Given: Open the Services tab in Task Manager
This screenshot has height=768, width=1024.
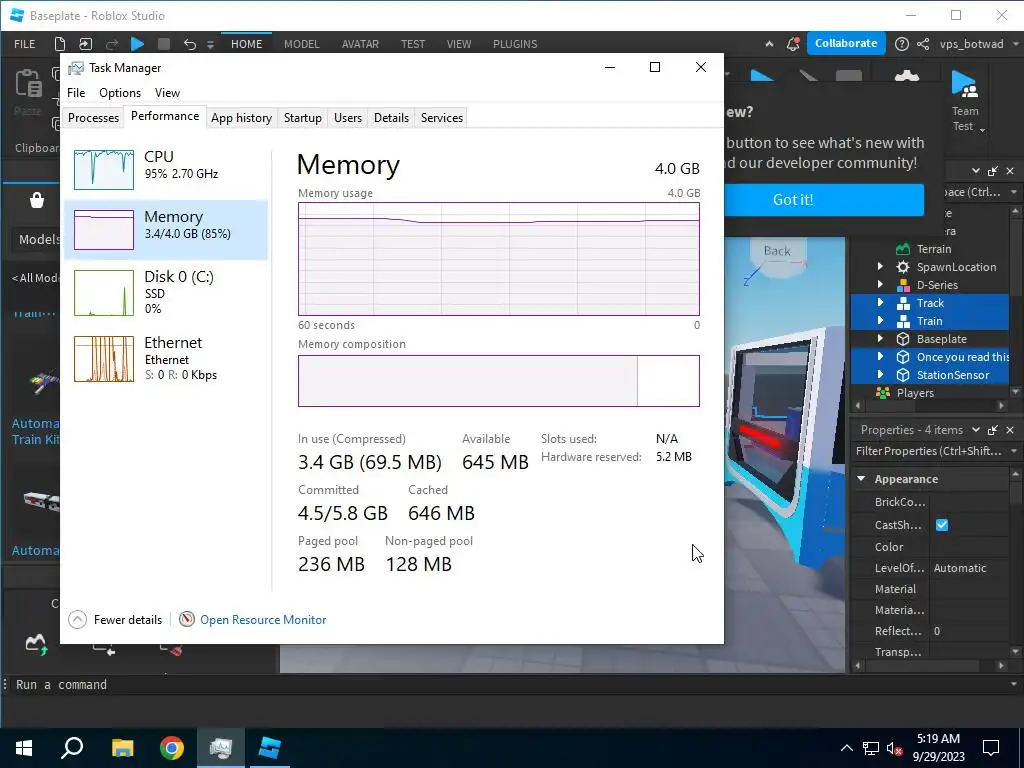Looking at the screenshot, I should pos(441,118).
